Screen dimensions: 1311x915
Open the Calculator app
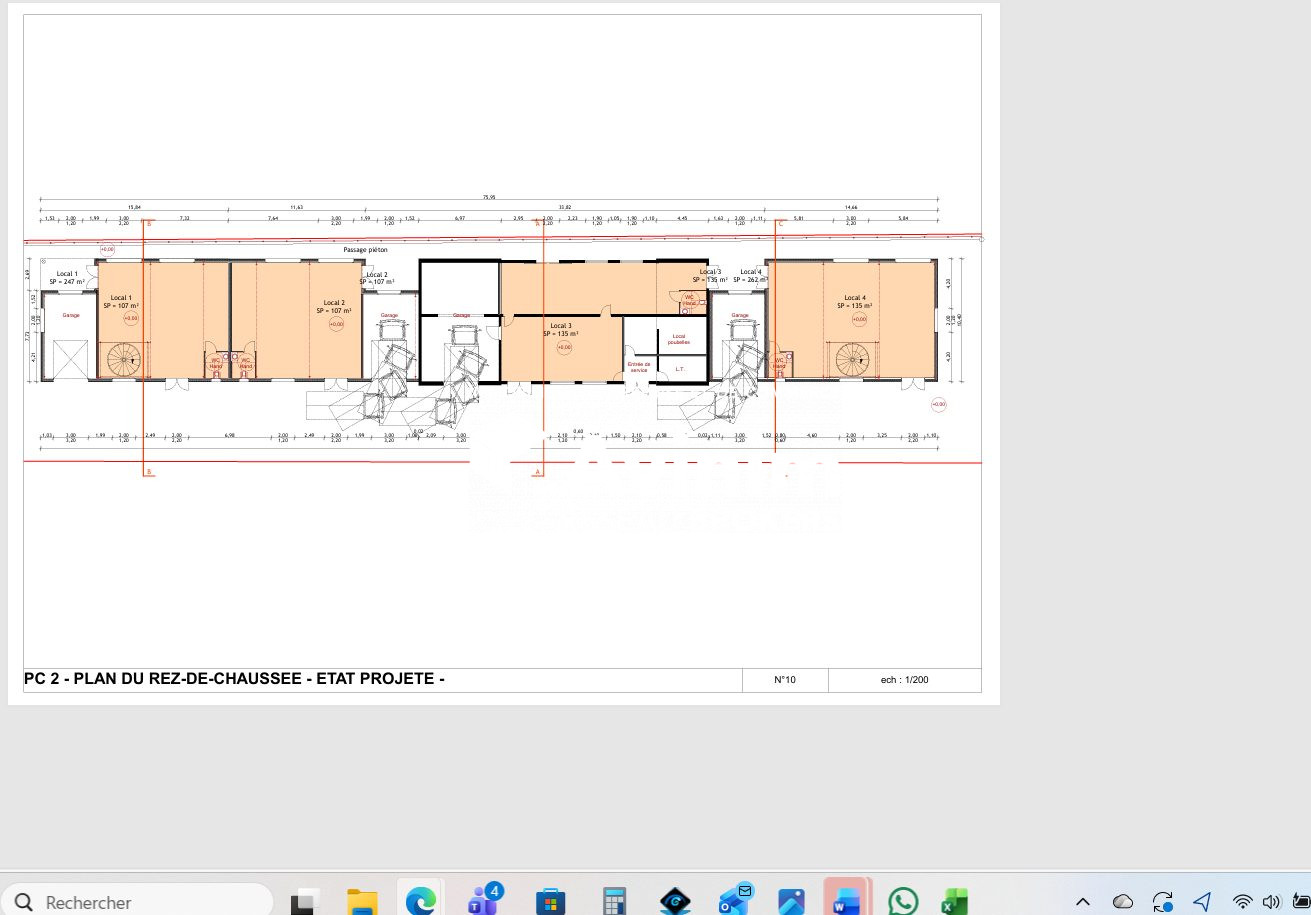click(x=614, y=901)
